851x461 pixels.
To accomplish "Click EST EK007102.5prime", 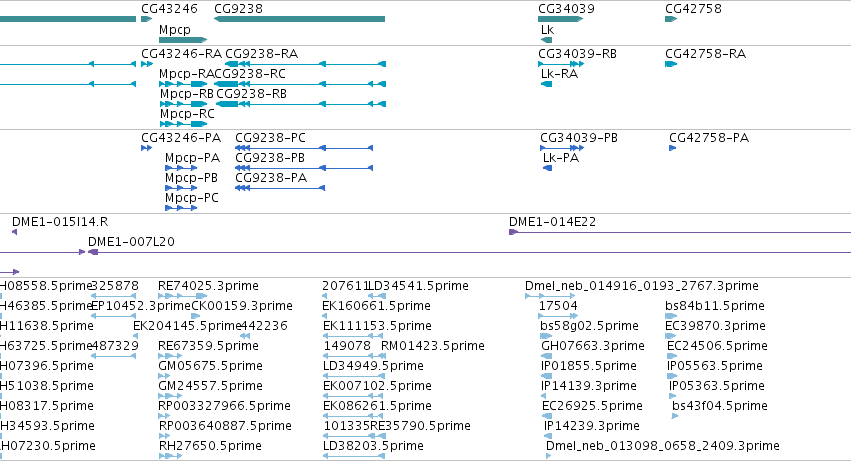I will coord(377,387).
